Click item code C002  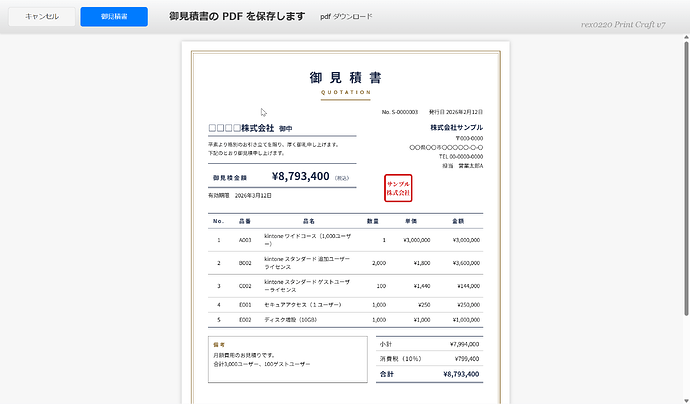[245, 286]
